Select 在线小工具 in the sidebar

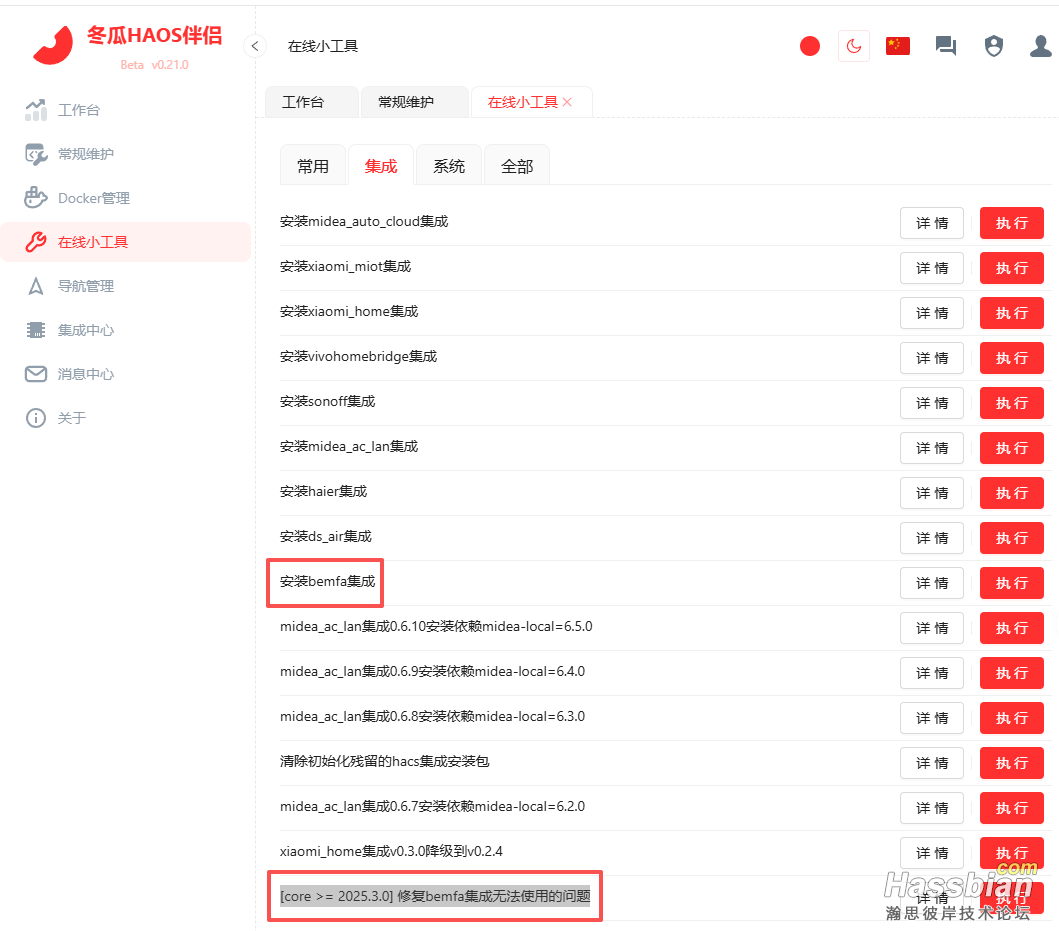(x=126, y=242)
